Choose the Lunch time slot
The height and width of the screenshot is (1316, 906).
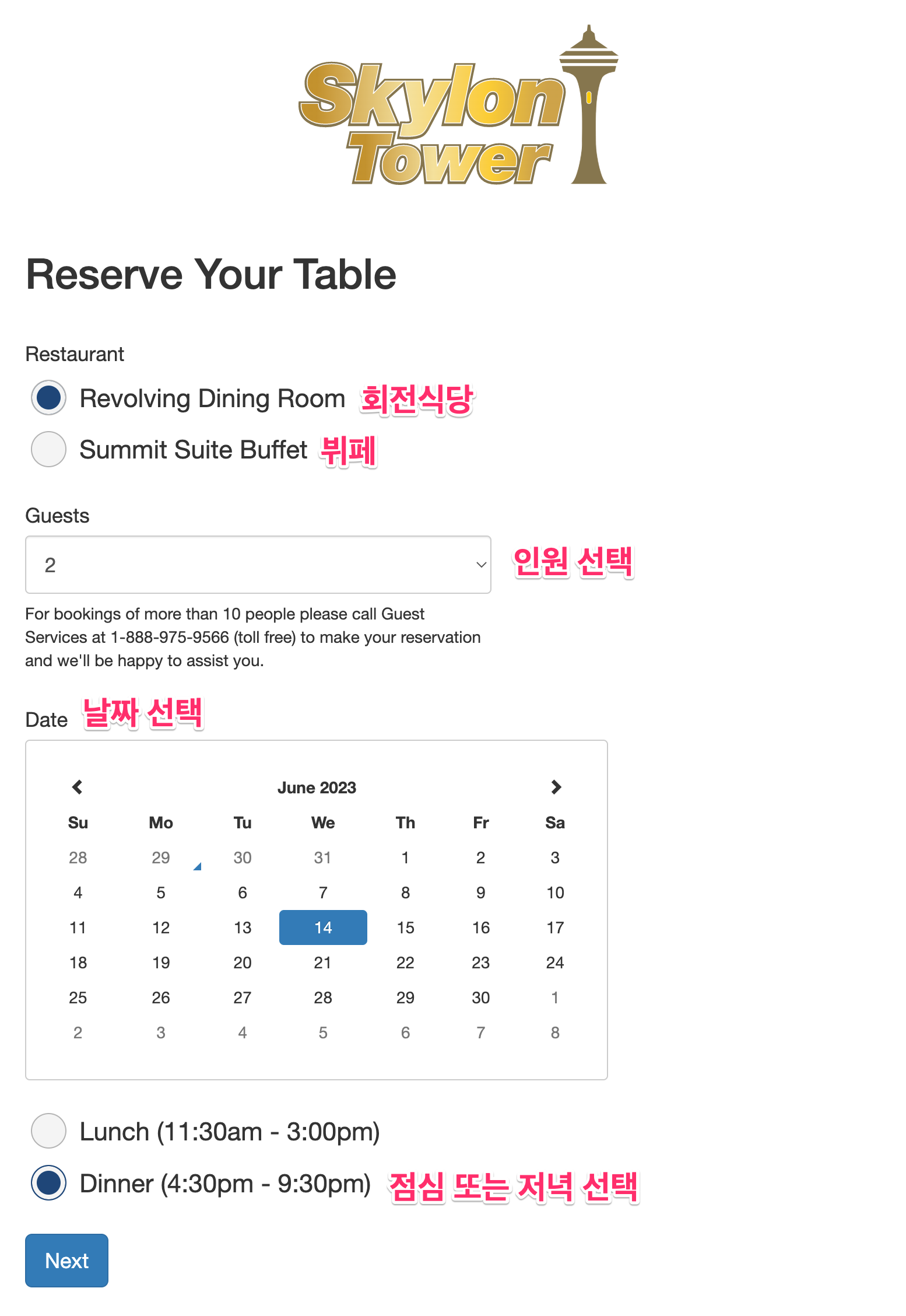click(x=48, y=1130)
